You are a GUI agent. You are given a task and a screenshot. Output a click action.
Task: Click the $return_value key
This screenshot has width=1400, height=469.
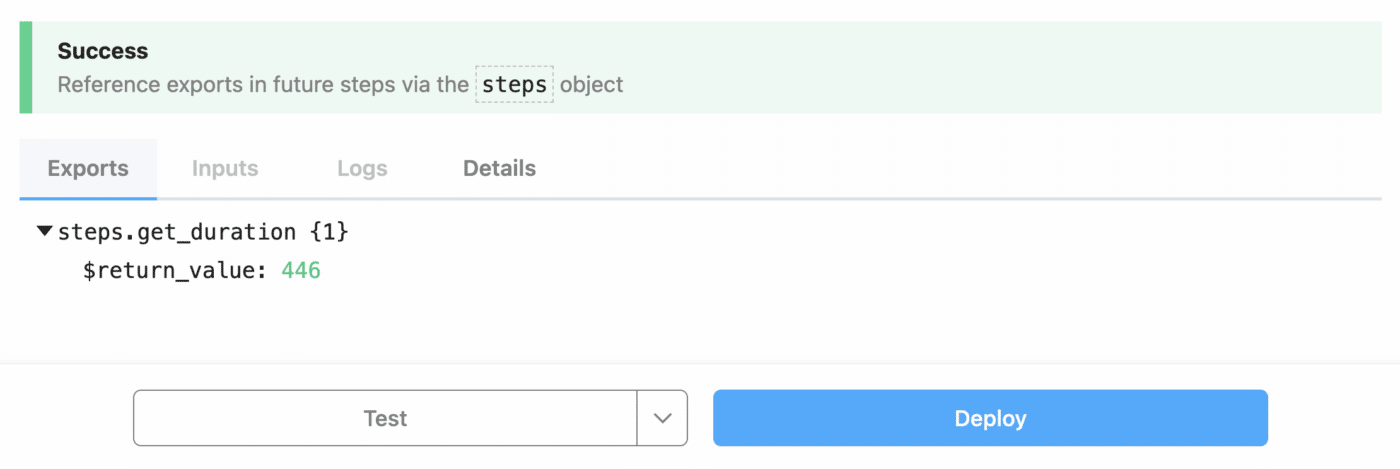[x=174, y=270]
